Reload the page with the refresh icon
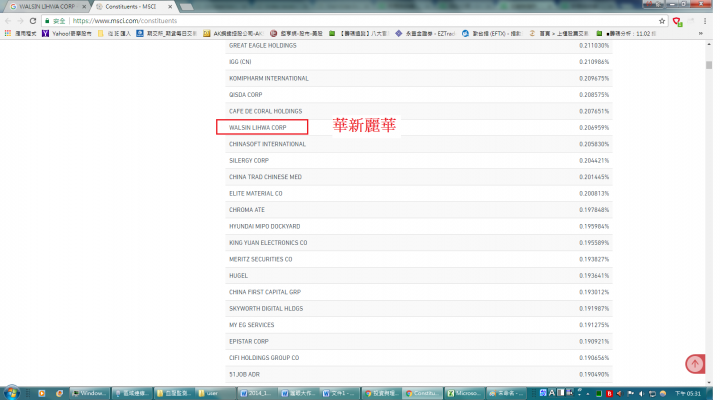Screen dimensions: 720x400 (x=33, y=21)
